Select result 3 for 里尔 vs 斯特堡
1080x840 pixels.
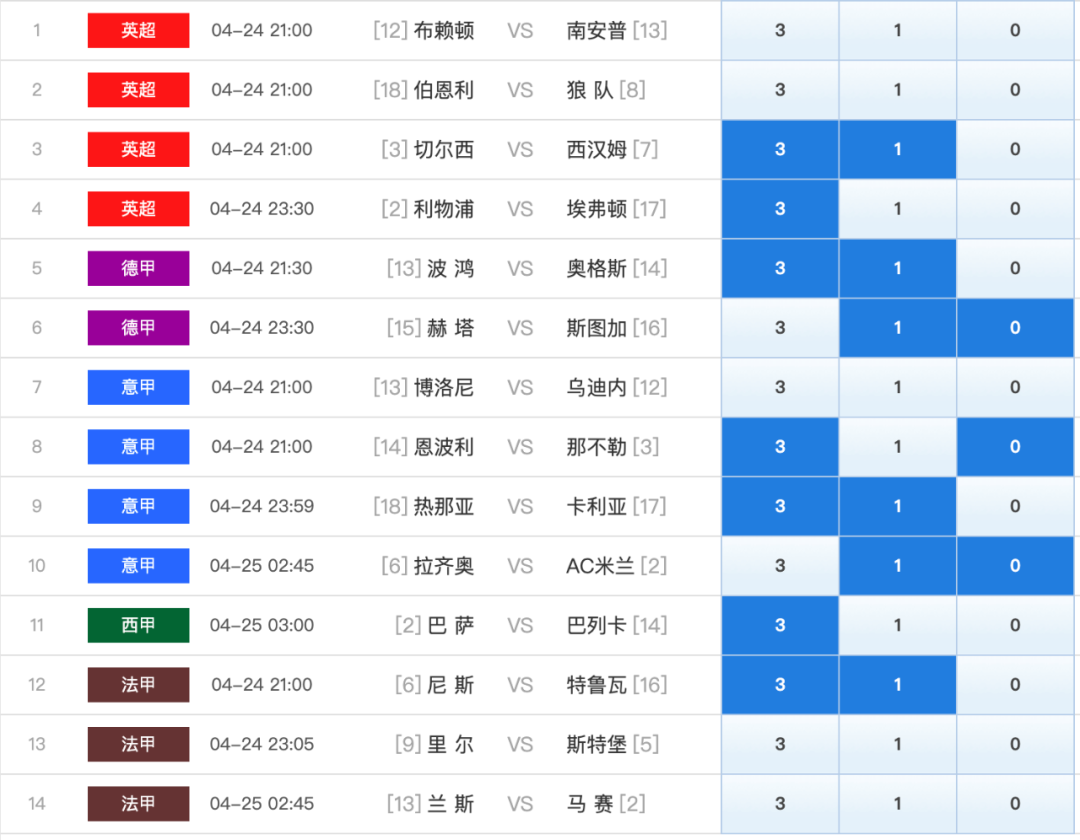(780, 744)
